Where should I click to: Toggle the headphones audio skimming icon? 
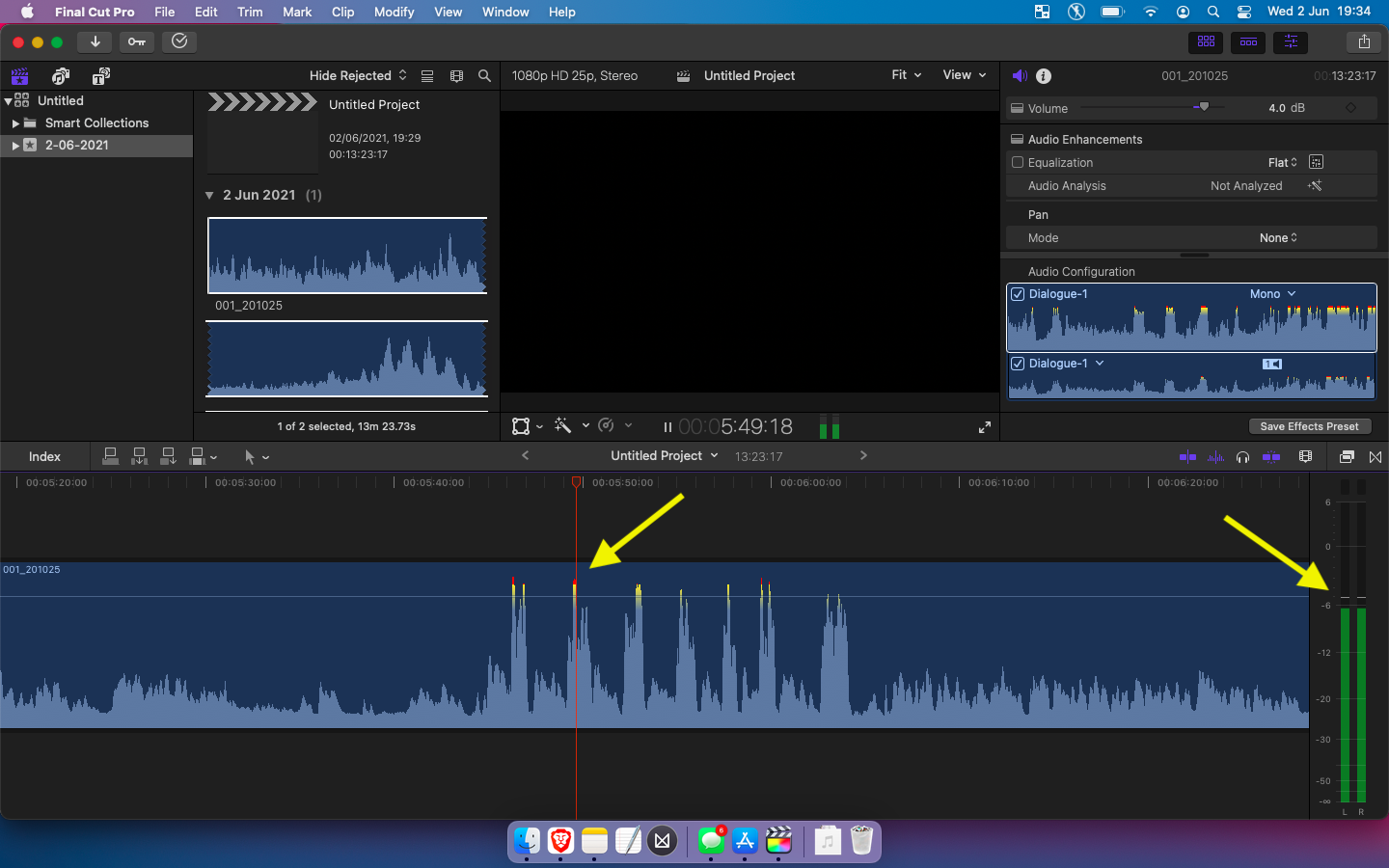(x=1243, y=456)
